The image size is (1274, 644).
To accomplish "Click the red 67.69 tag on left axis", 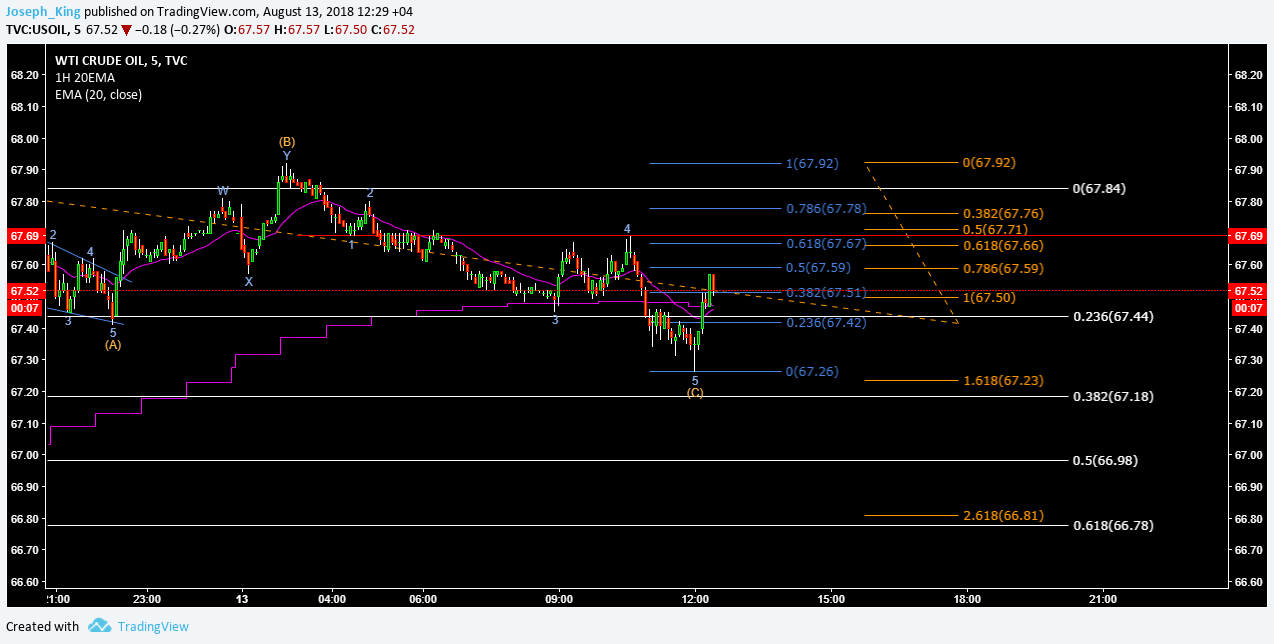I will tap(24, 236).
